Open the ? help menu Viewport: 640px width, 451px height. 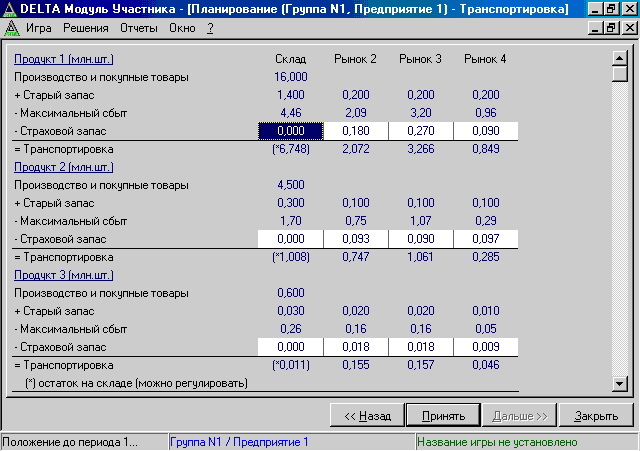210,28
